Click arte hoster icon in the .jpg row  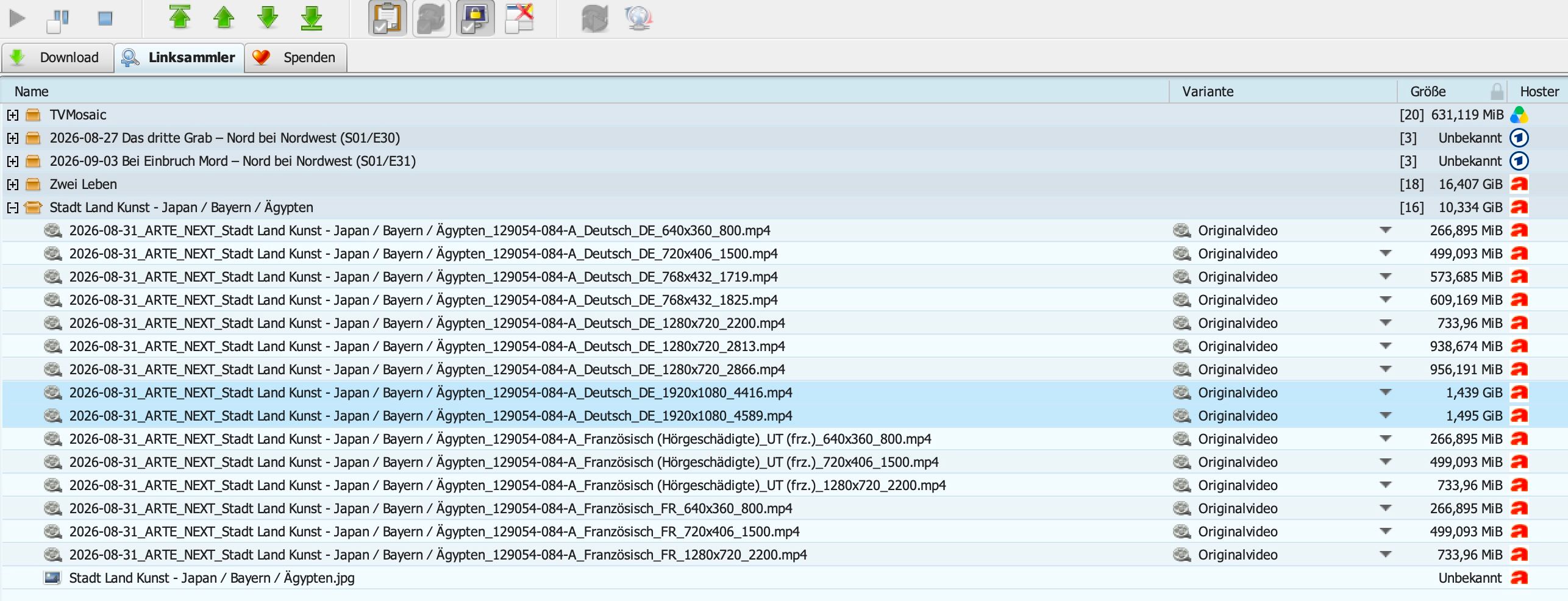tap(1519, 578)
